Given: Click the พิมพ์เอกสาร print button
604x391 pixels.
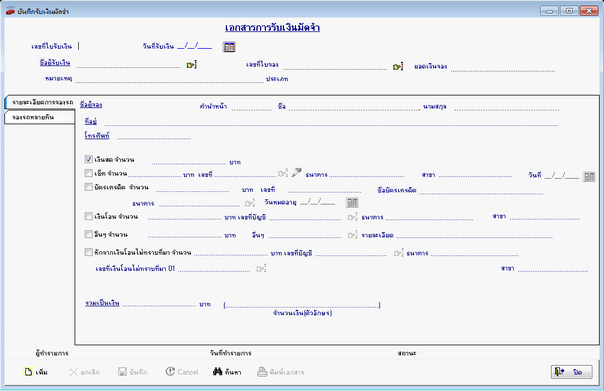Looking at the screenshot, I should [x=281, y=372].
